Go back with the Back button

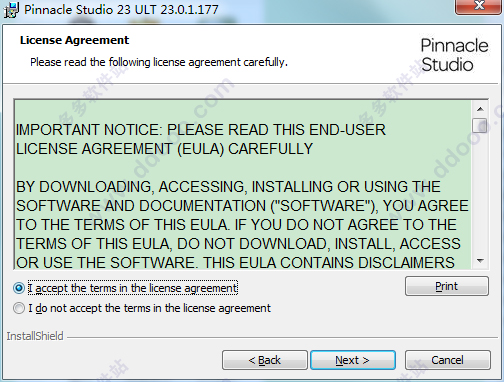pos(265,360)
